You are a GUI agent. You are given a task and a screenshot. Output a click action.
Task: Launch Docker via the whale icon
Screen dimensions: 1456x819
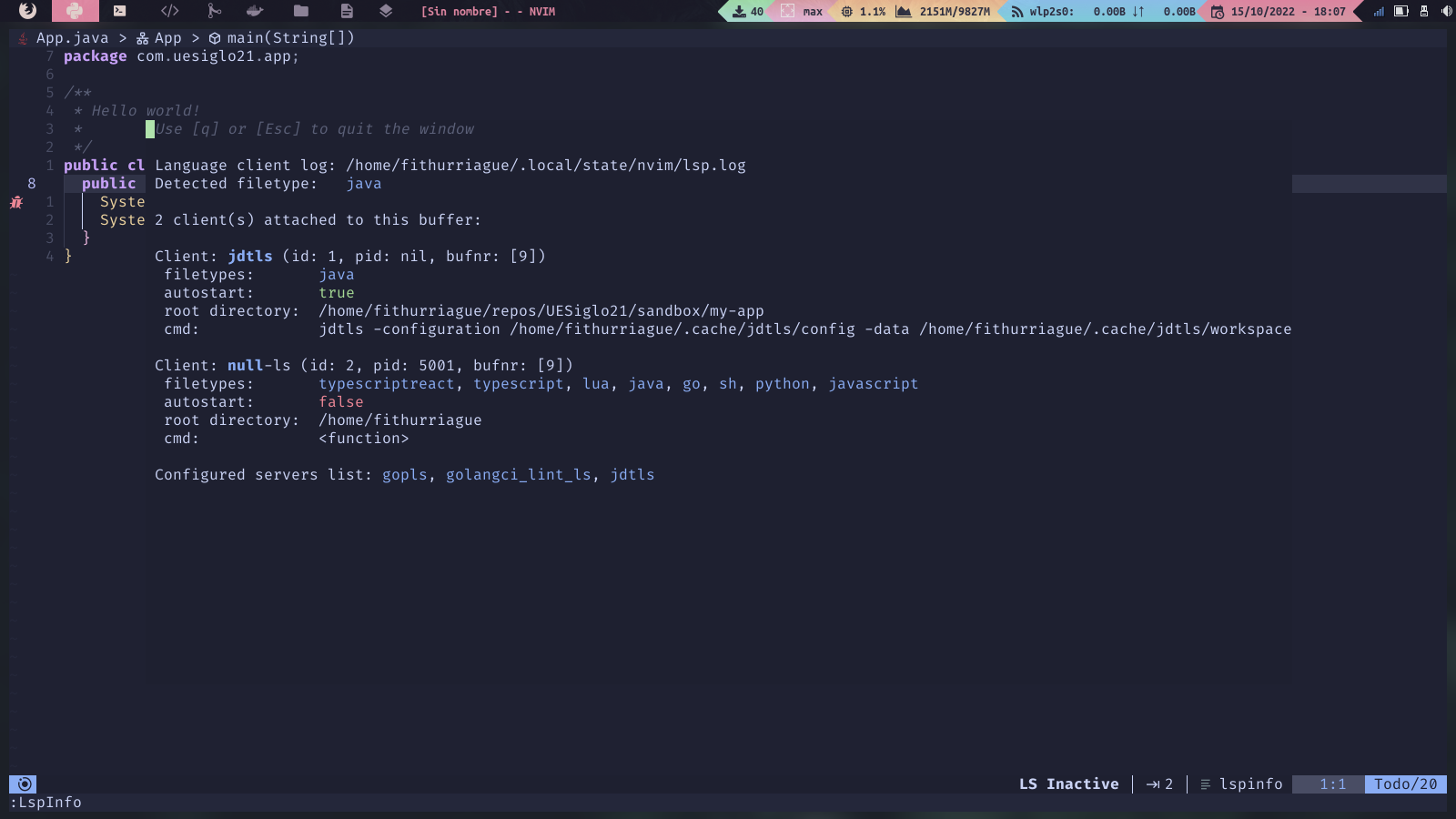tap(254, 12)
